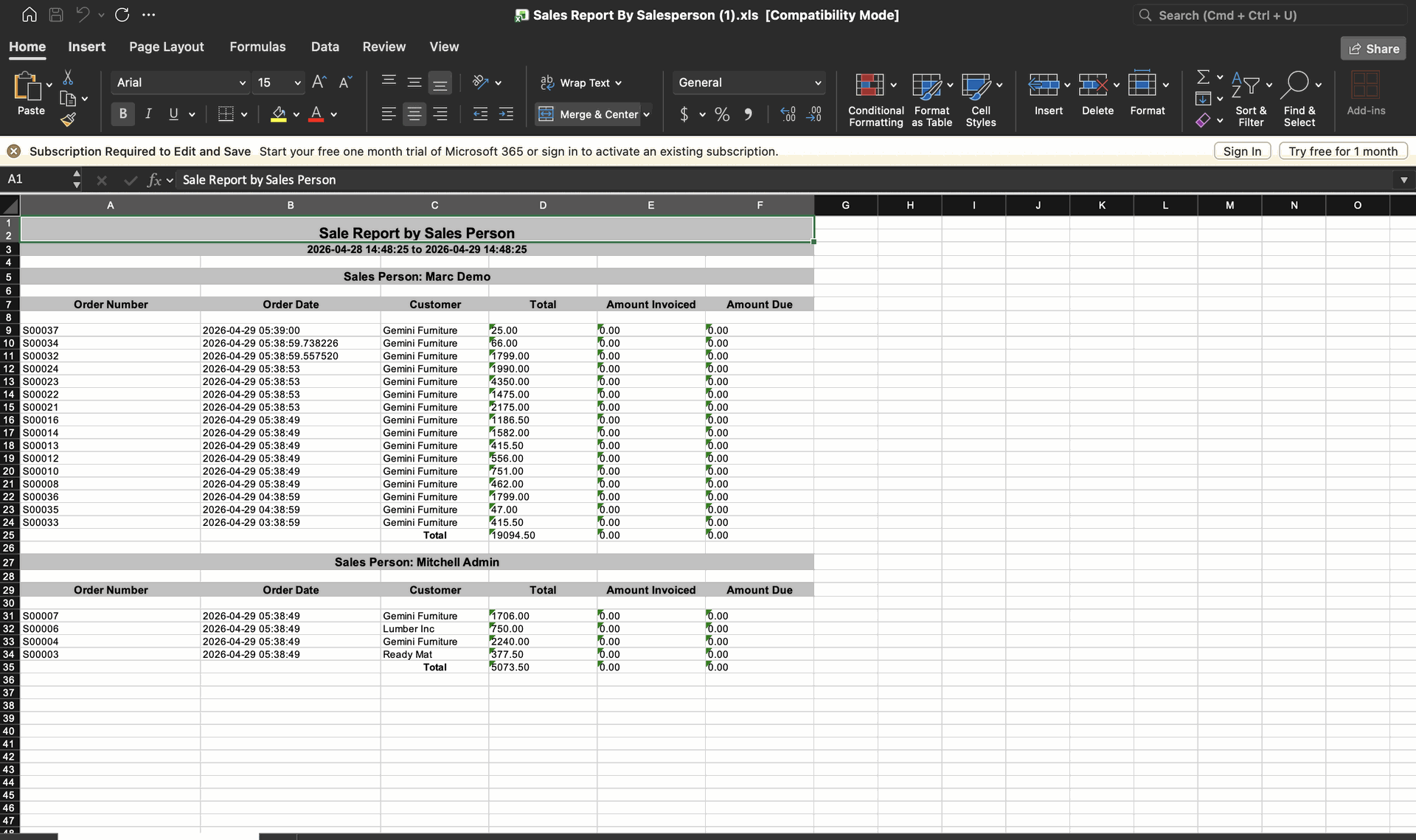
Task: Click the Percent Style icon
Action: pyautogui.click(x=722, y=114)
